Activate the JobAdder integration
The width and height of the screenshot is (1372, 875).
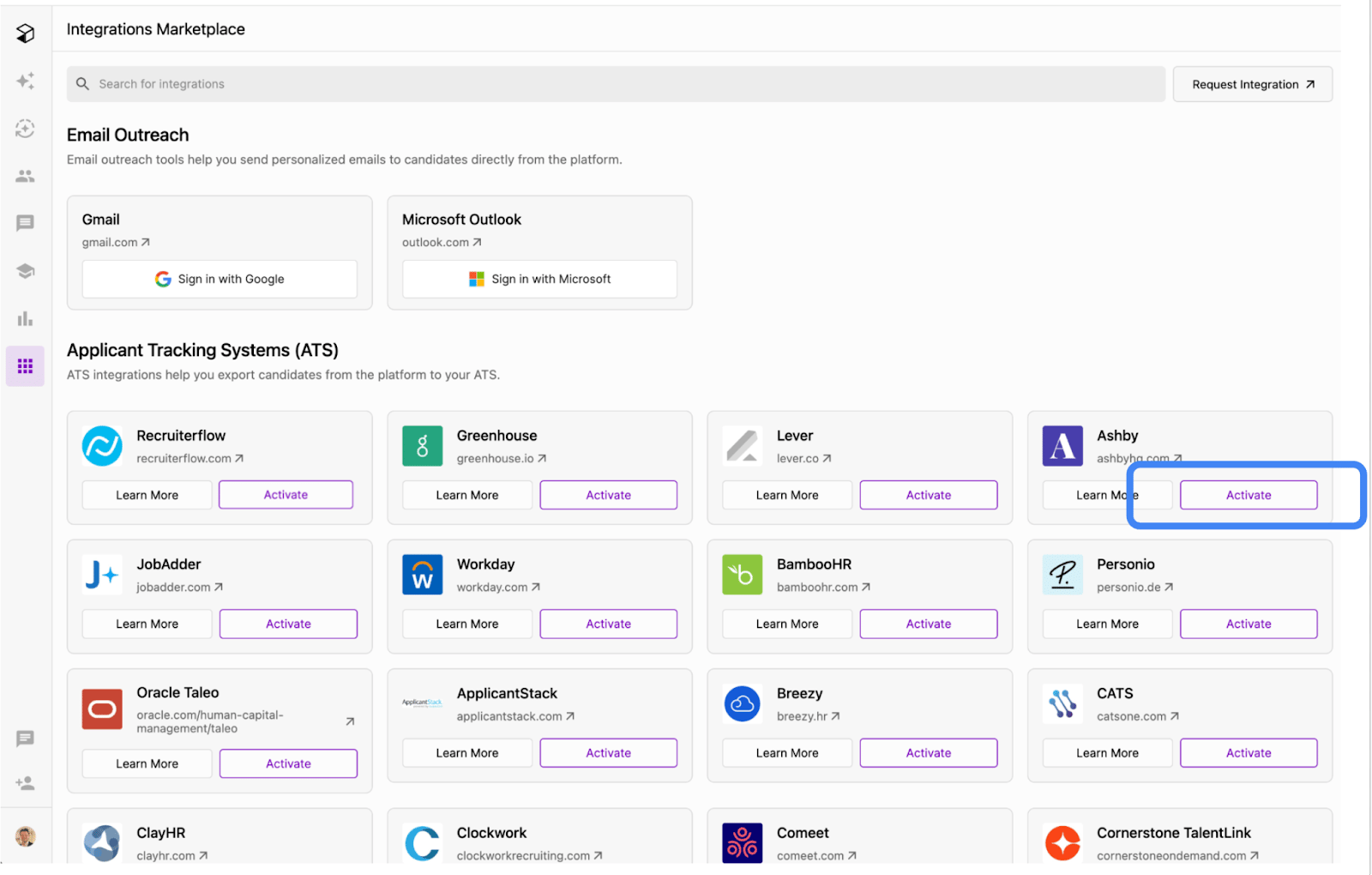288,624
